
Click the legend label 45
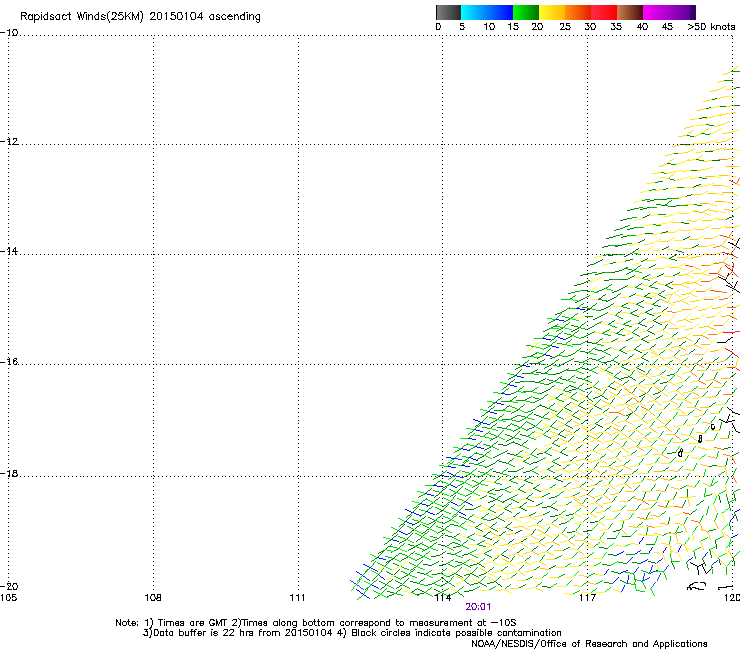(x=667, y=27)
